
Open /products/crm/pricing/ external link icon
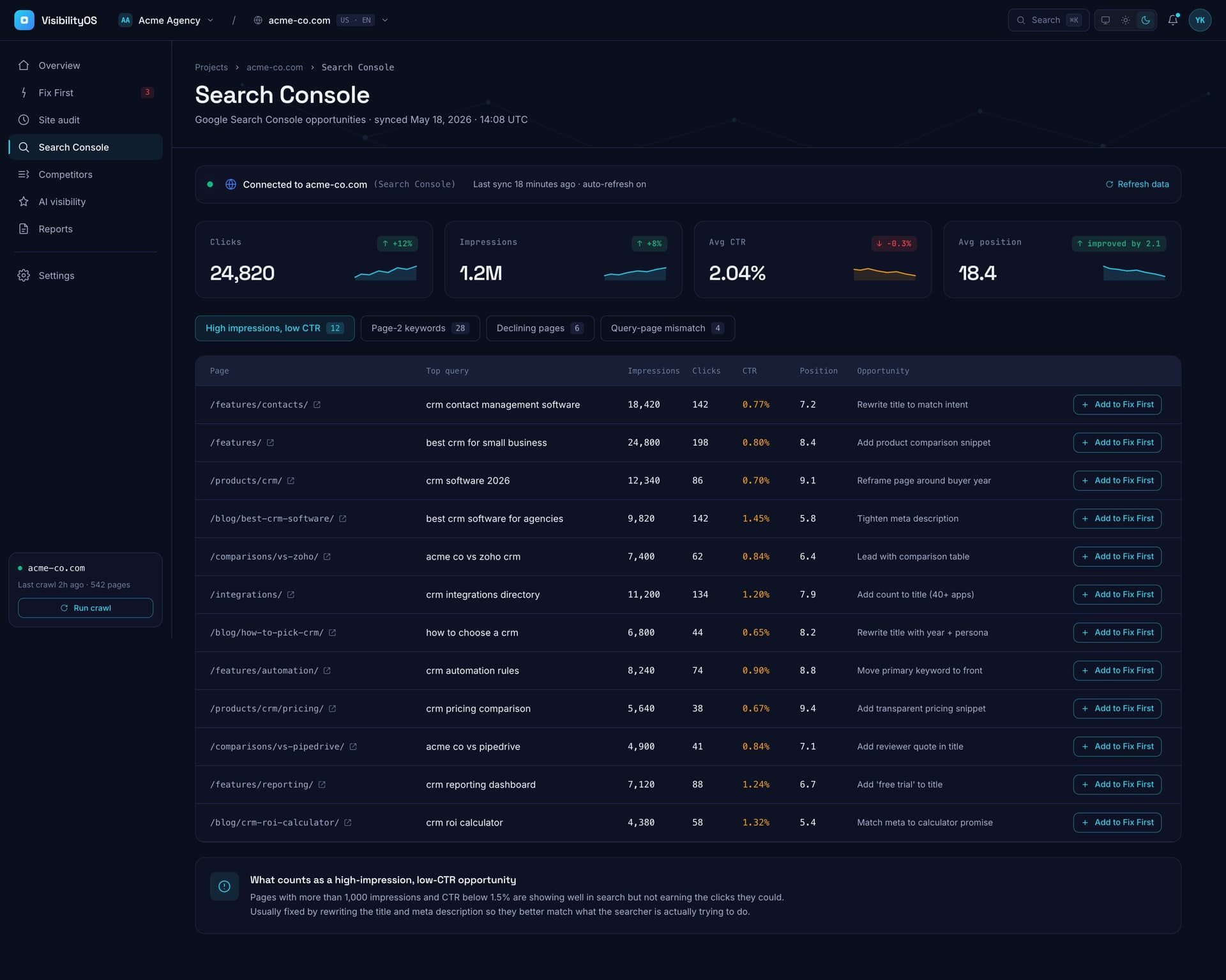332,709
